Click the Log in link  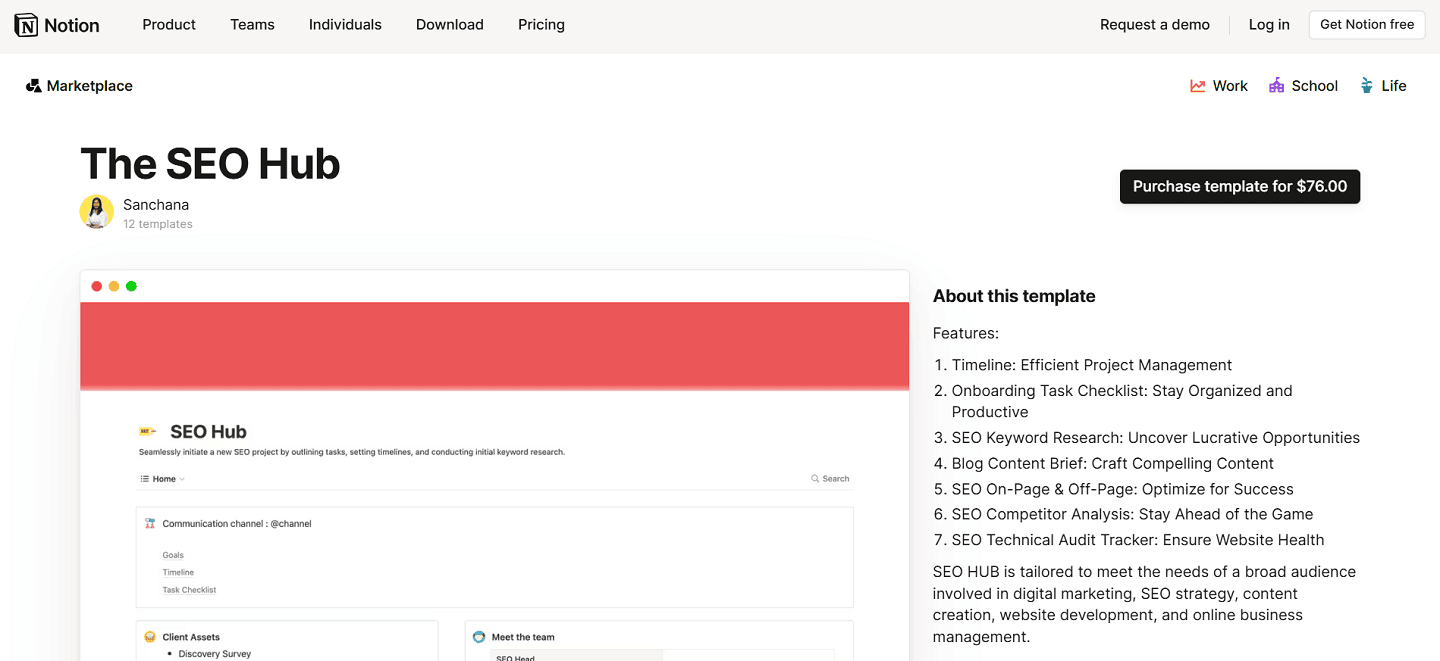click(1268, 24)
